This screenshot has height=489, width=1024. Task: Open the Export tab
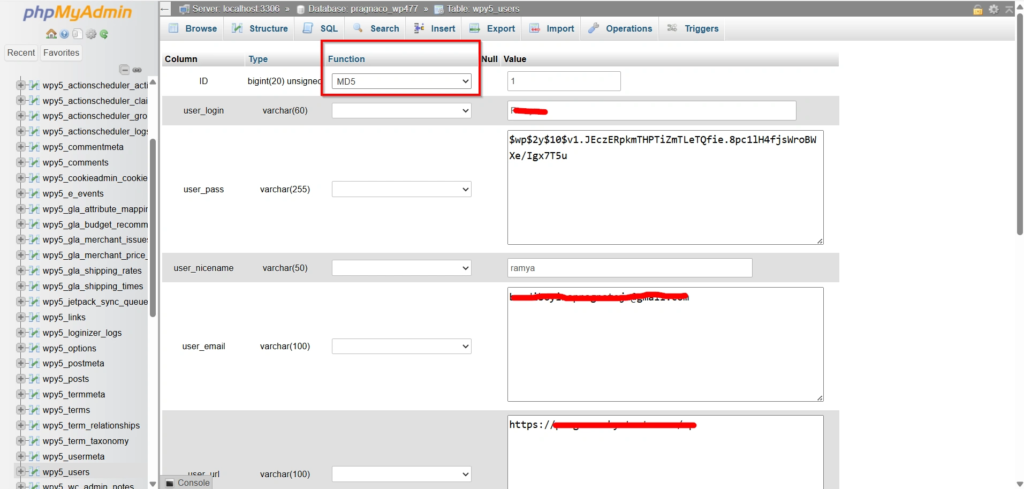(x=492, y=29)
